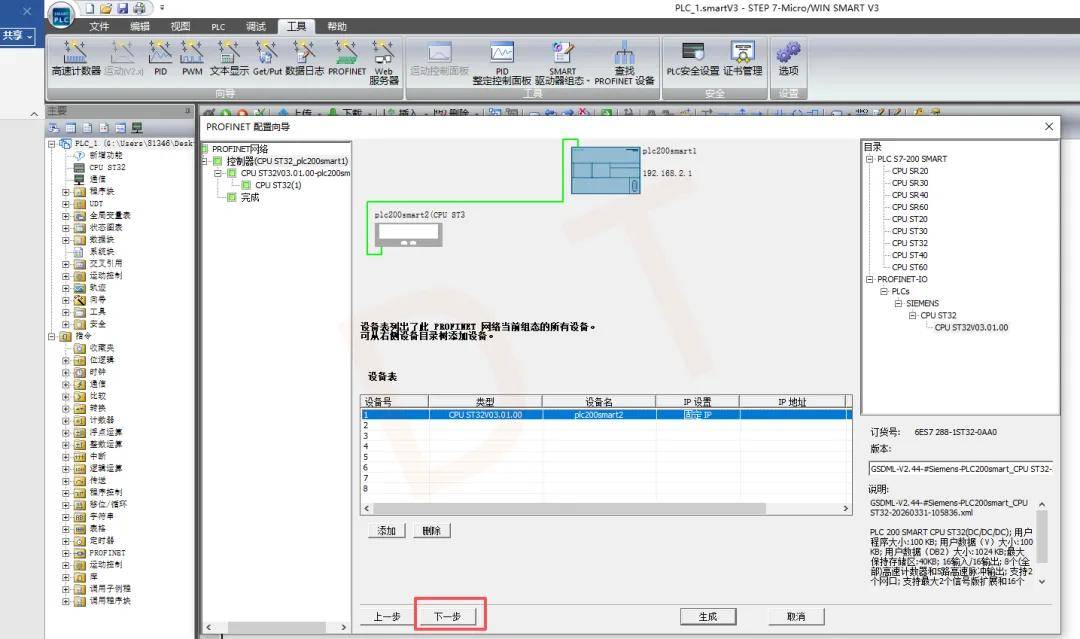Open Options (选项) gear icon

[788, 59]
